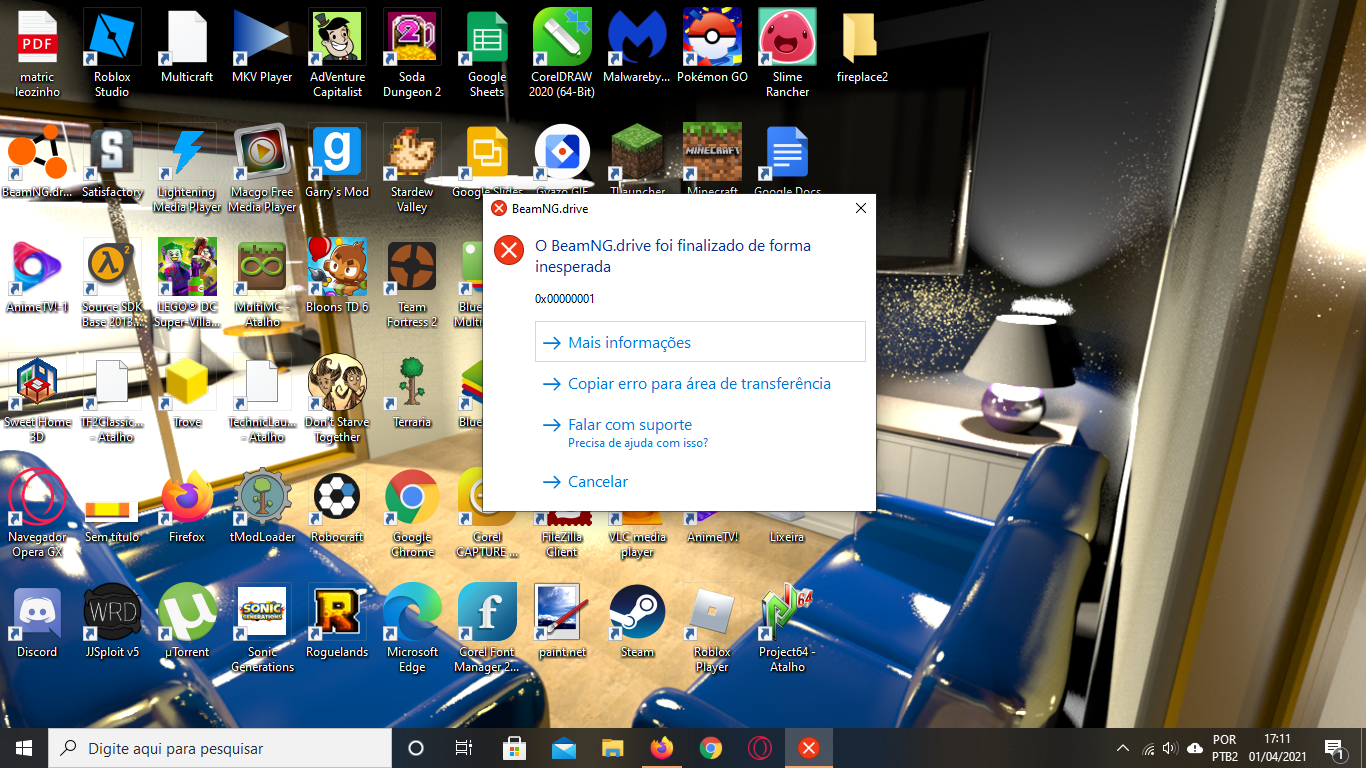The width and height of the screenshot is (1366, 768).
Task: Select the uTorrent desktop icon
Action: tap(187, 622)
